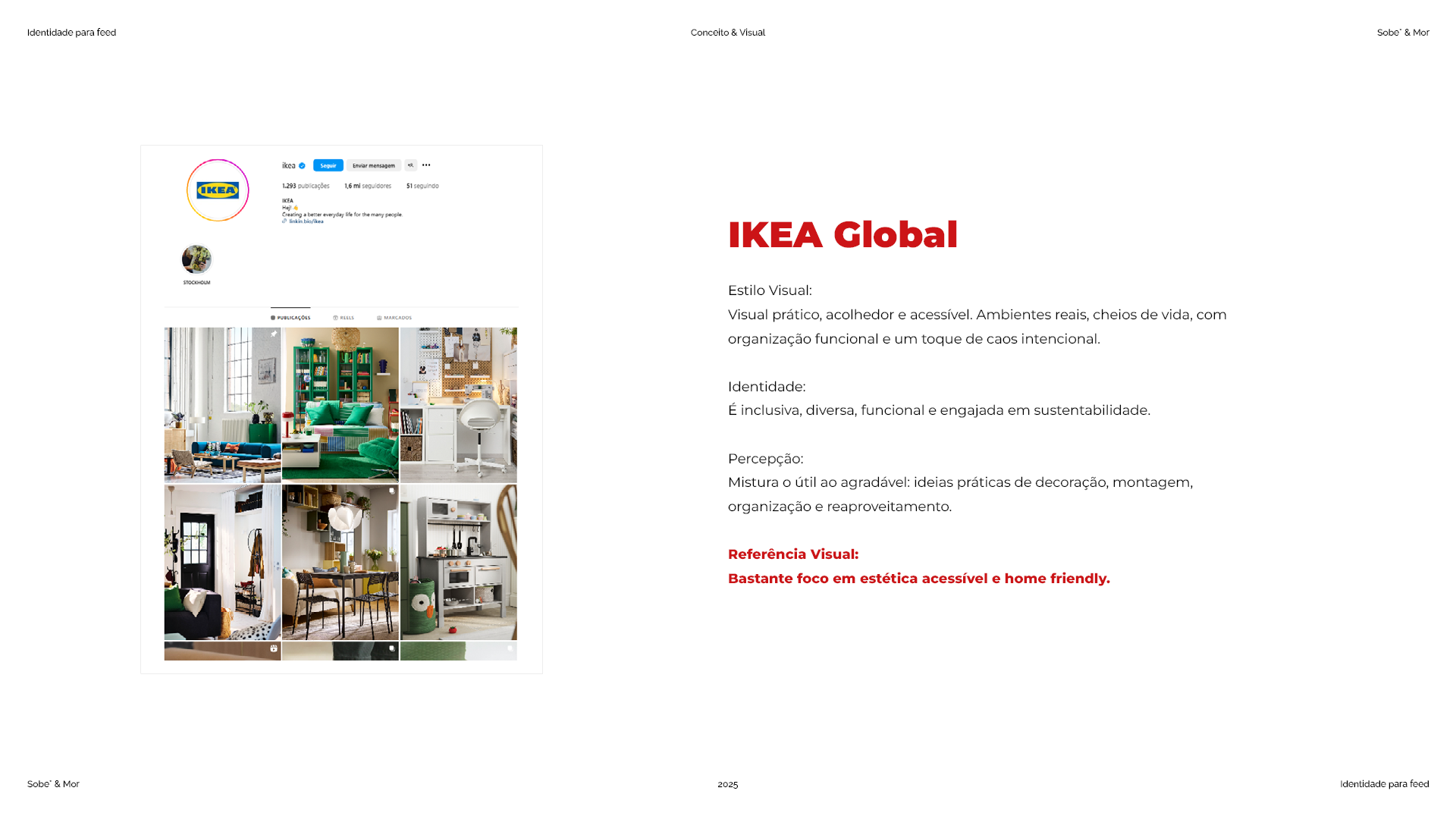Open the 51 seguindo list

point(422,186)
